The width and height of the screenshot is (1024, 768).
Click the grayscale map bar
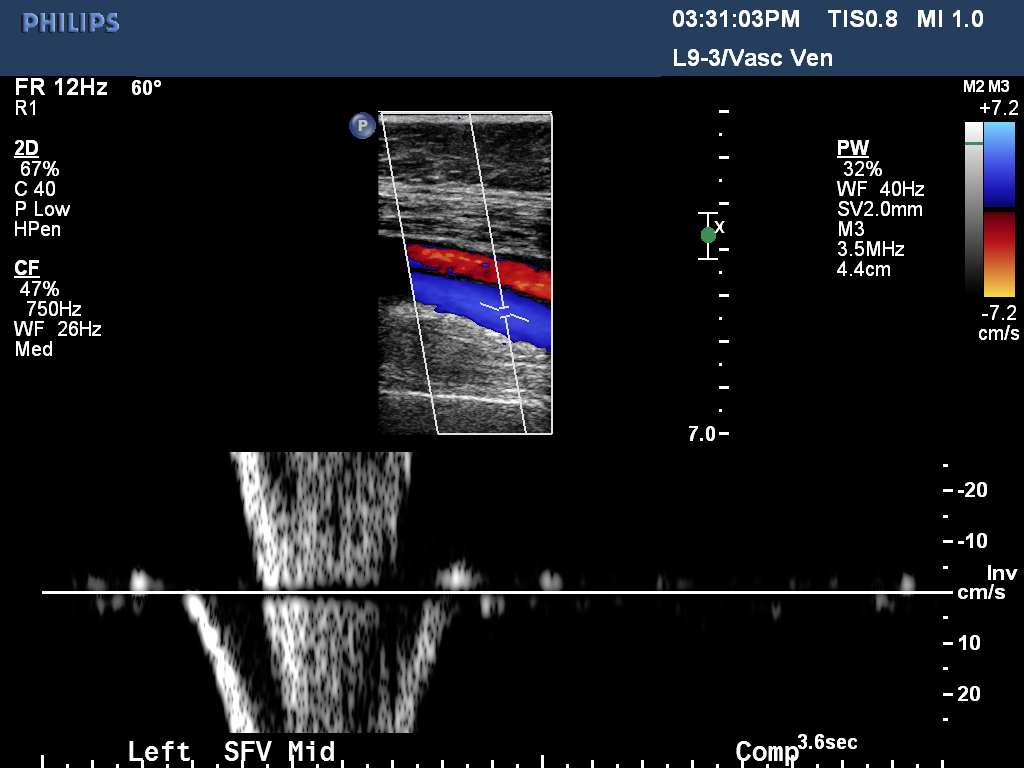pyautogui.click(x=973, y=208)
